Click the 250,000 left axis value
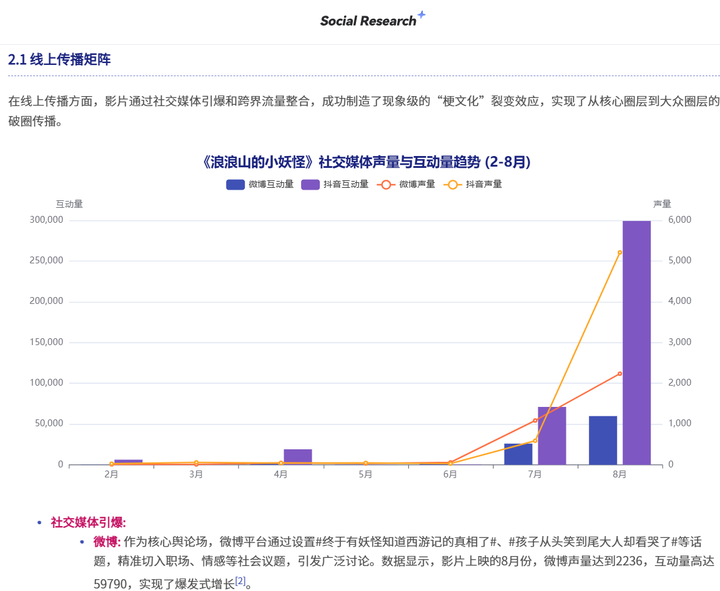720x591 pixels. pos(46,260)
